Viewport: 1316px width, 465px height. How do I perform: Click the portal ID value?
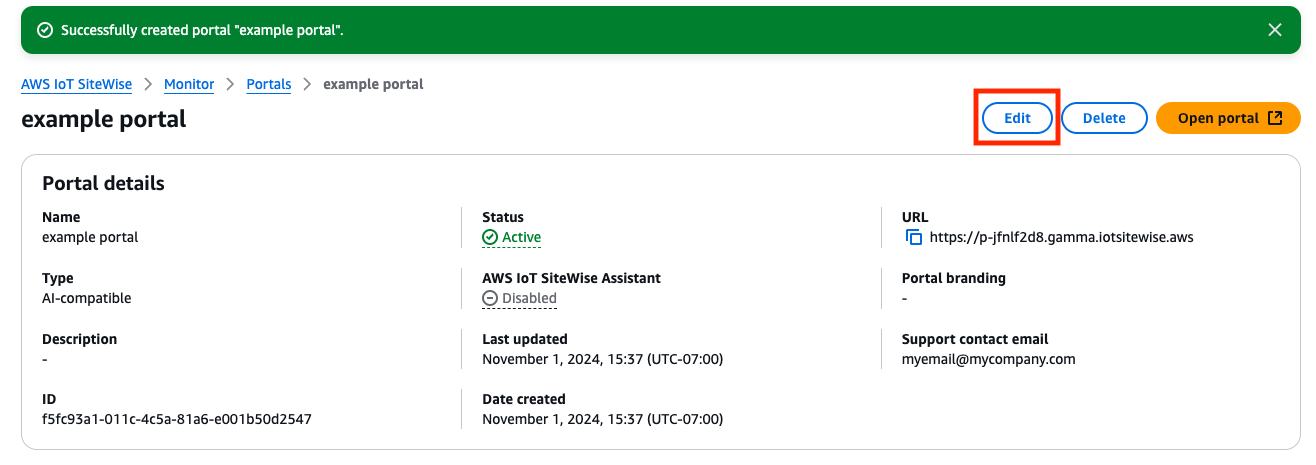pyautogui.click(x=177, y=419)
